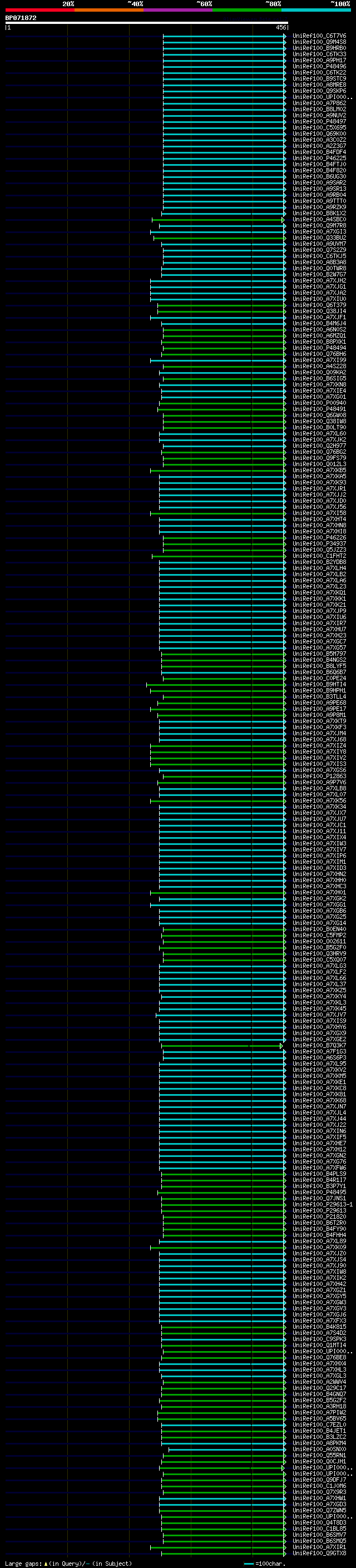Click UniRef100_B4FTJ0 label
The image size is (356, 1568).
[x=319, y=164]
